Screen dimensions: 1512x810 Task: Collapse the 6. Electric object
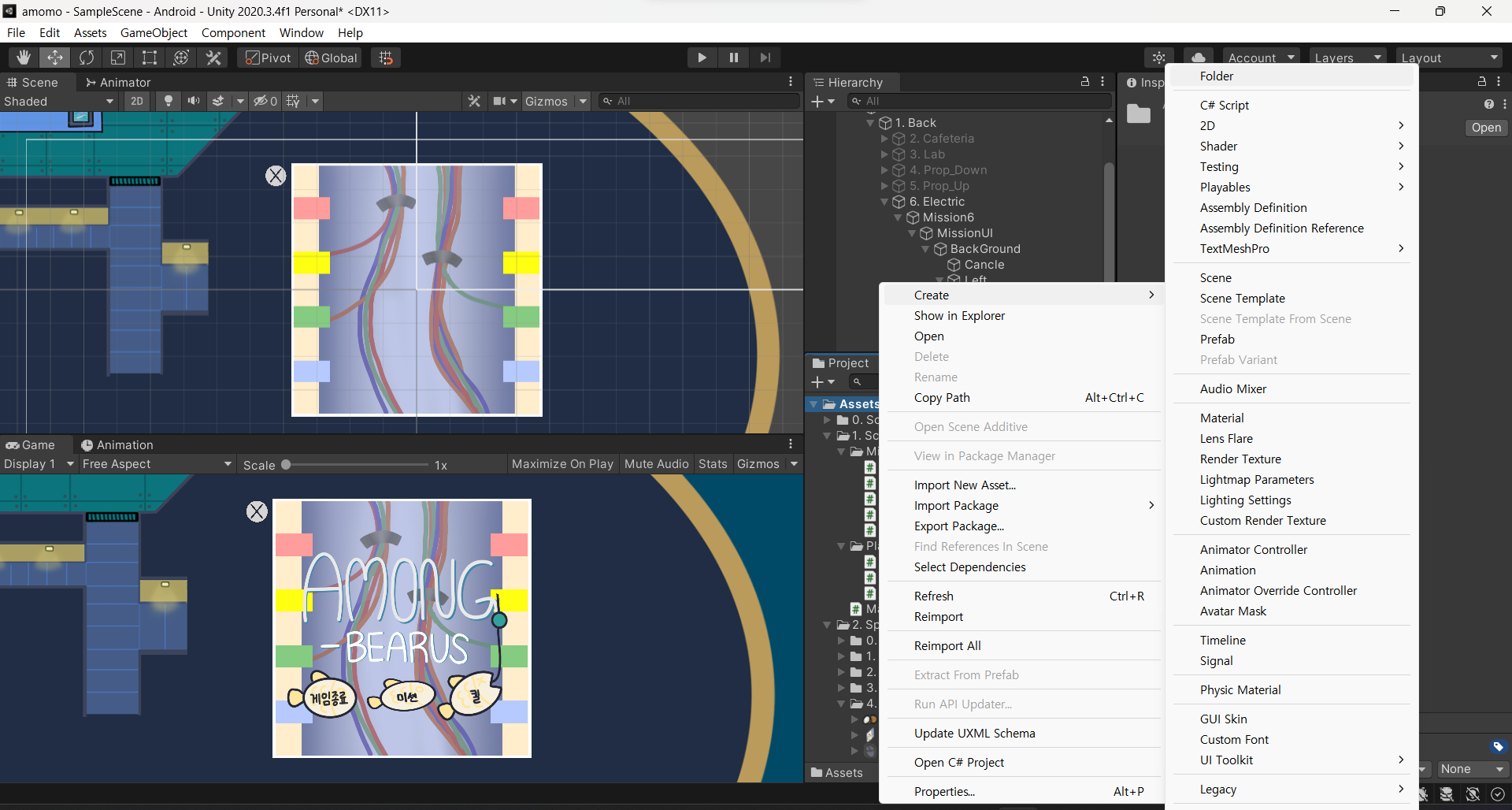(x=884, y=202)
